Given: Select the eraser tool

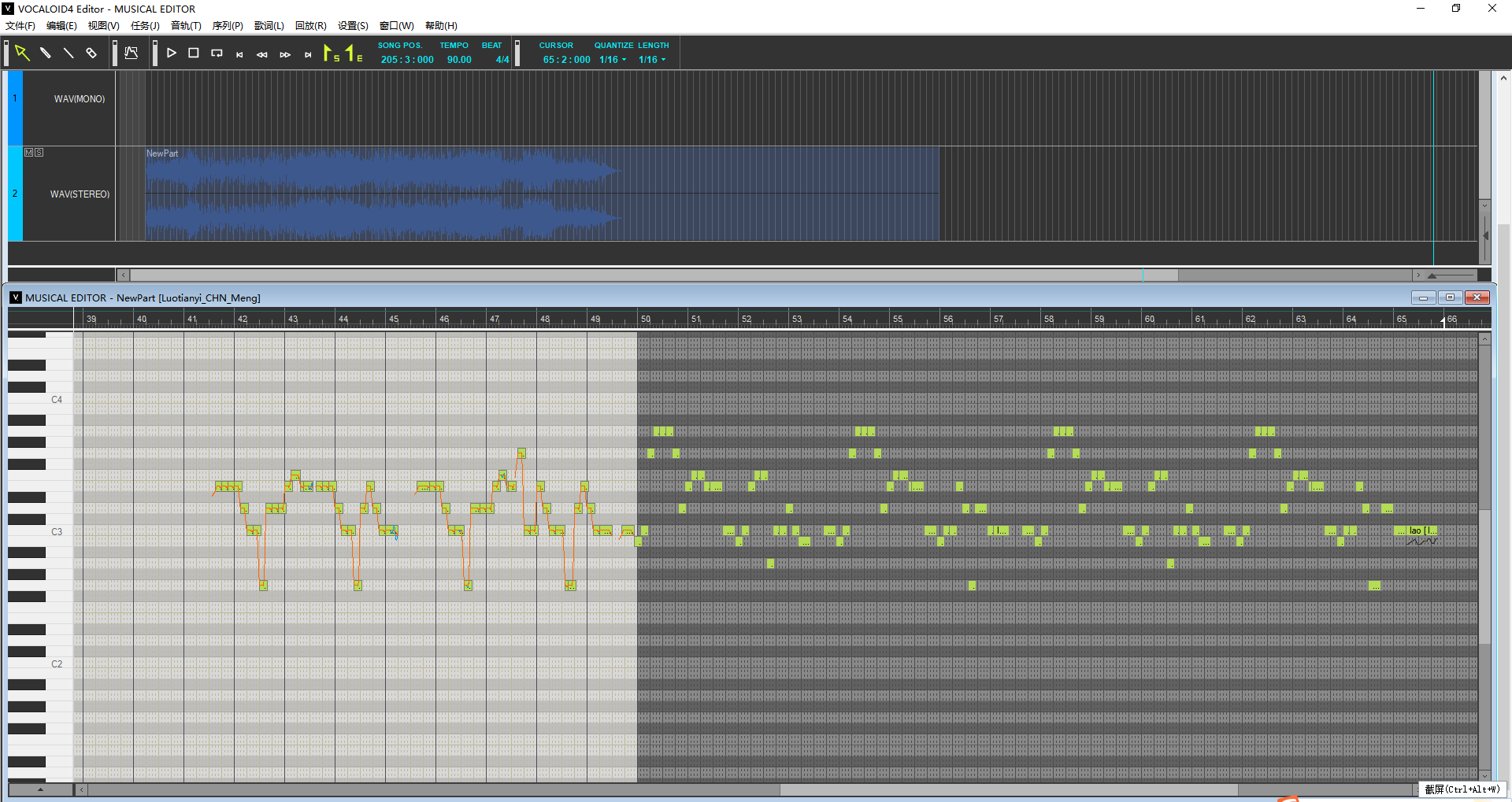Looking at the screenshot, I should point(91,54).
